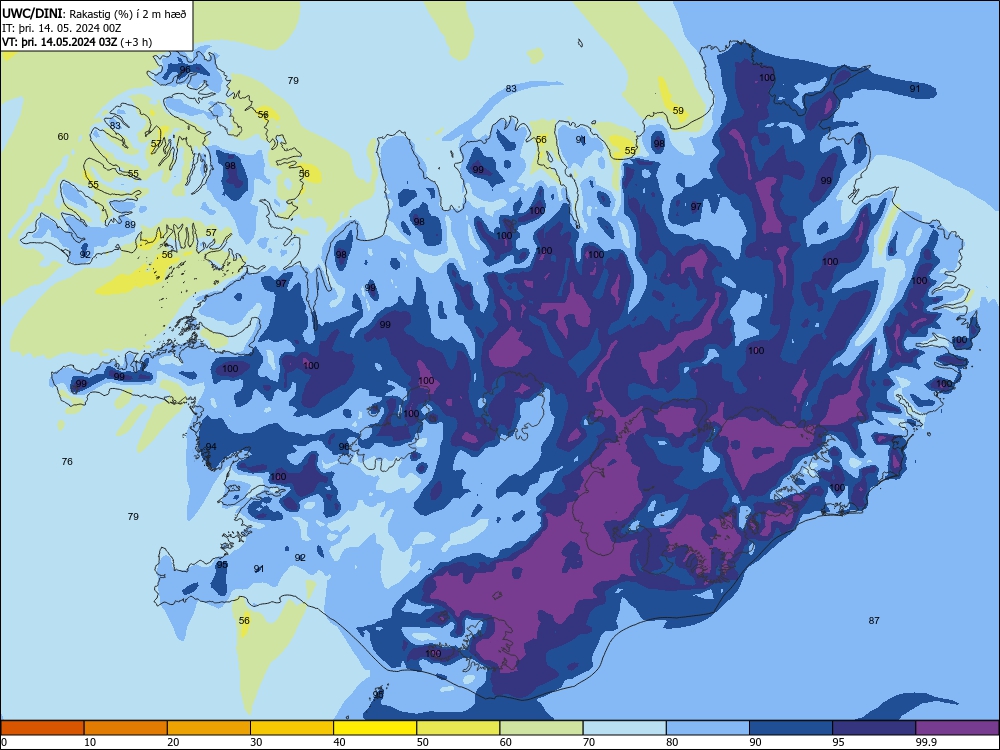The image size is (1000, 750).
Task: Click the map value '59' on the north coast
Action: pos(678,110)
